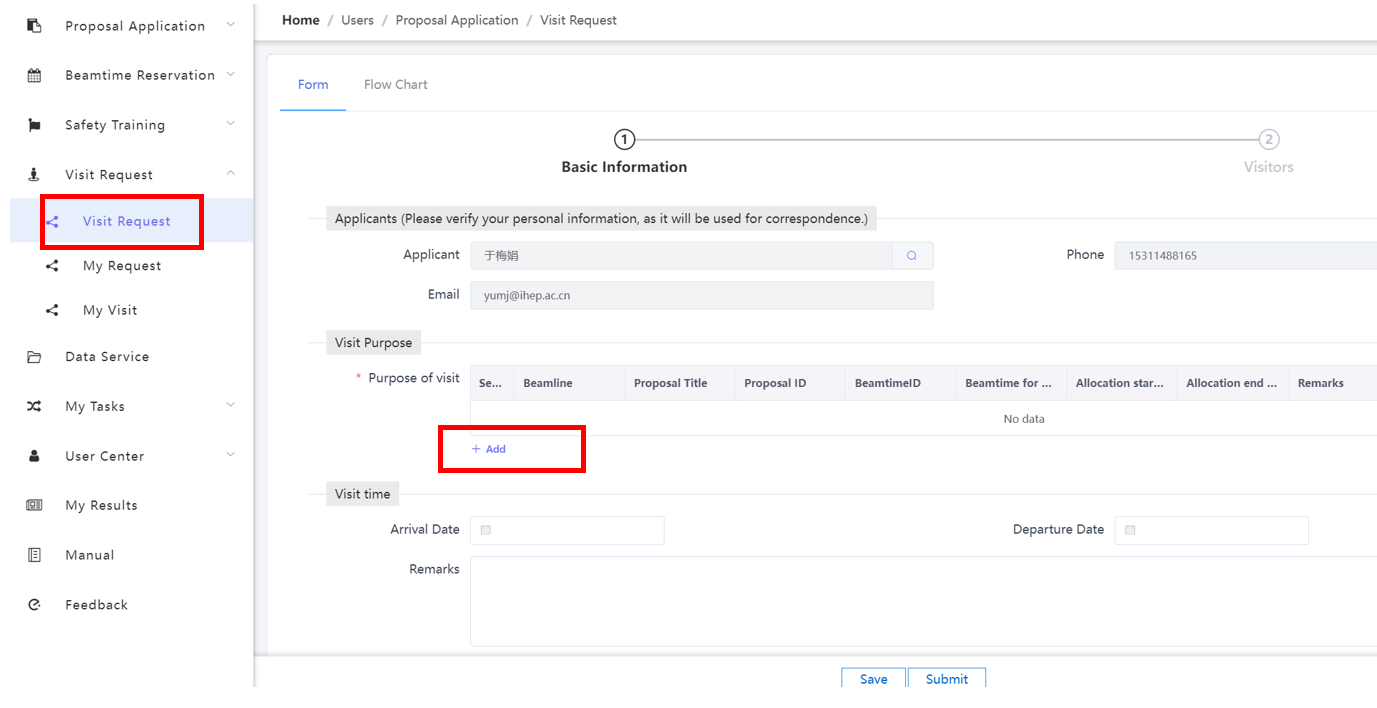Open My Request in sidebar
1377x708 pixels.
(122, 266)
